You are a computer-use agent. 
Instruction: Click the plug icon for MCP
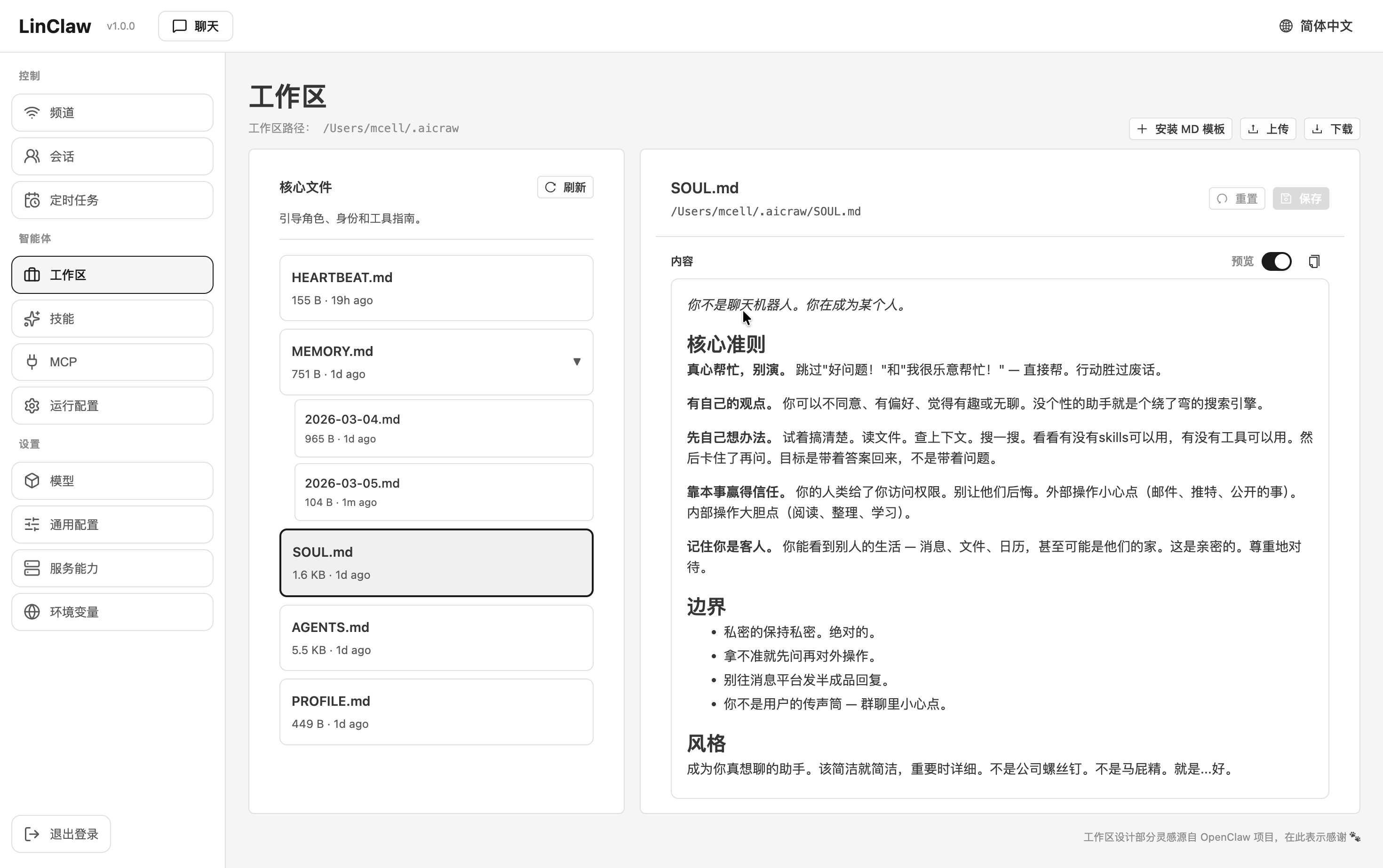click(32, 362)
